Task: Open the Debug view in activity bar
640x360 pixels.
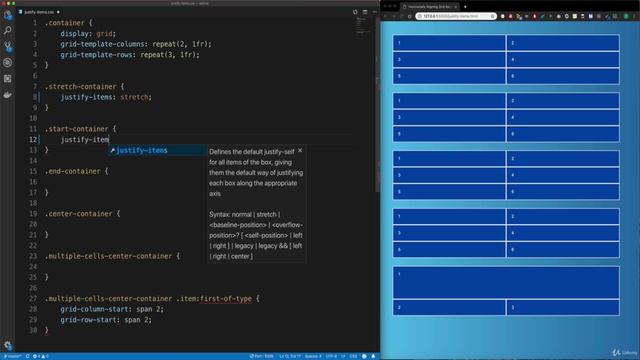Action: [7, 62]
